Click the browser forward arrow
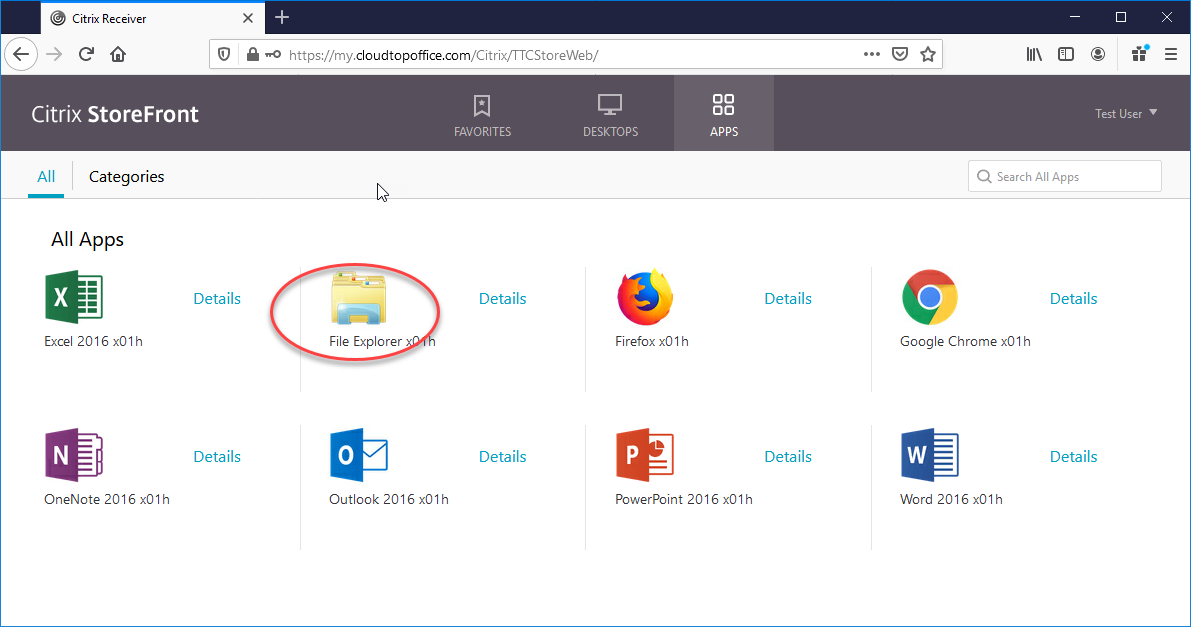1191x627 pixels. coord(54,55)
